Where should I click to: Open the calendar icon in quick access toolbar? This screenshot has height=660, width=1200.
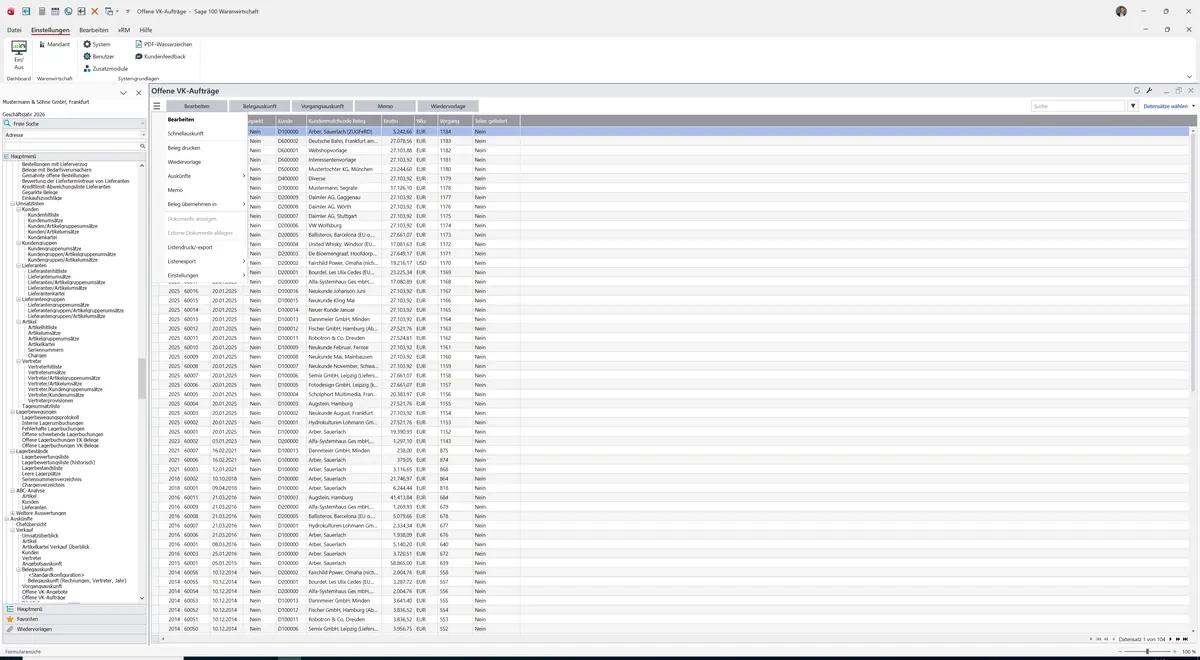coord(54,11)
